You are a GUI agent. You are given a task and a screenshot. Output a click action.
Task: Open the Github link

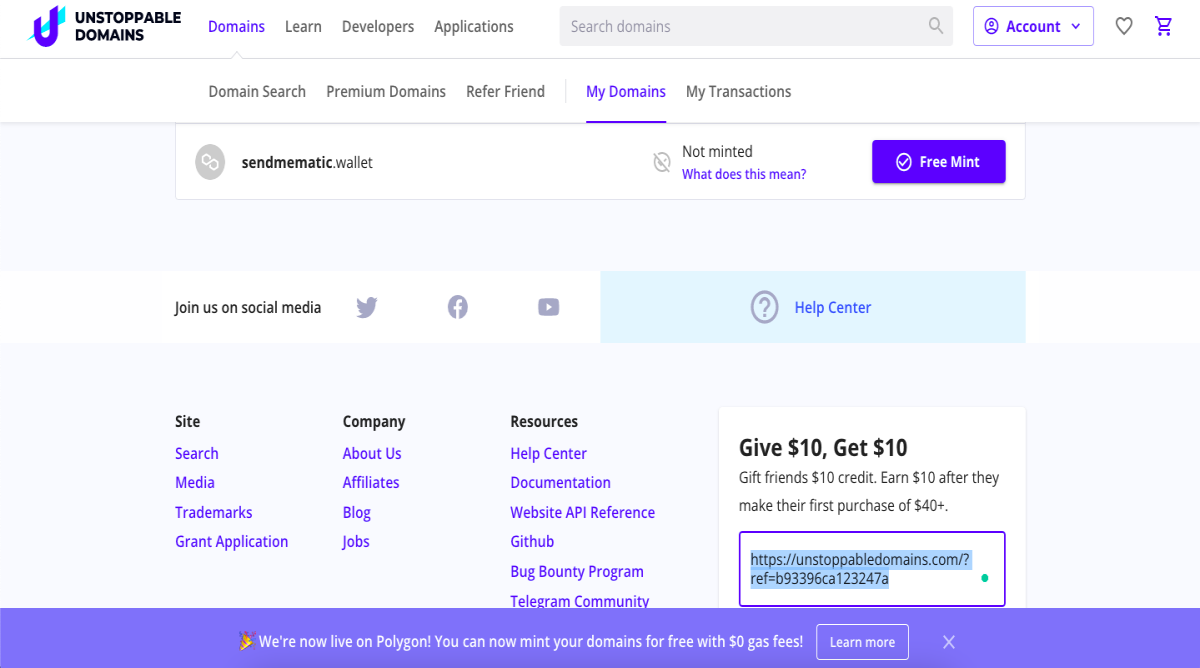(x=532, y=541)
